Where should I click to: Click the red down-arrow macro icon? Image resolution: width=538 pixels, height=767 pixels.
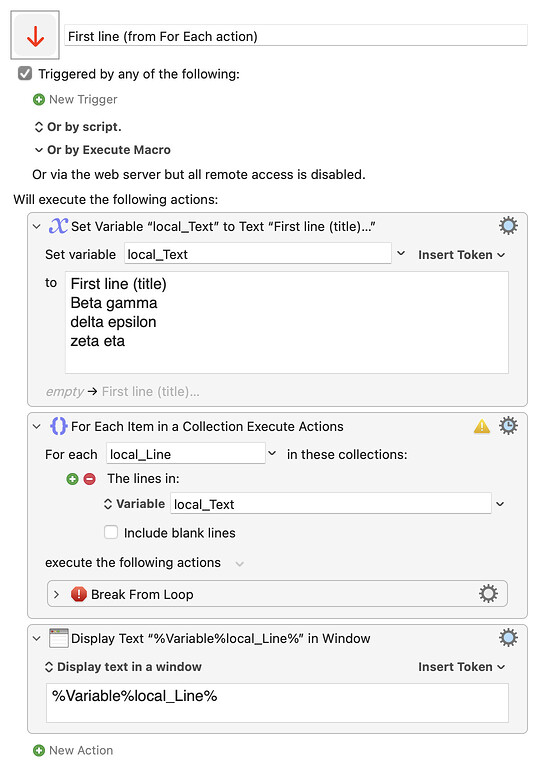[x=35, y=35]
